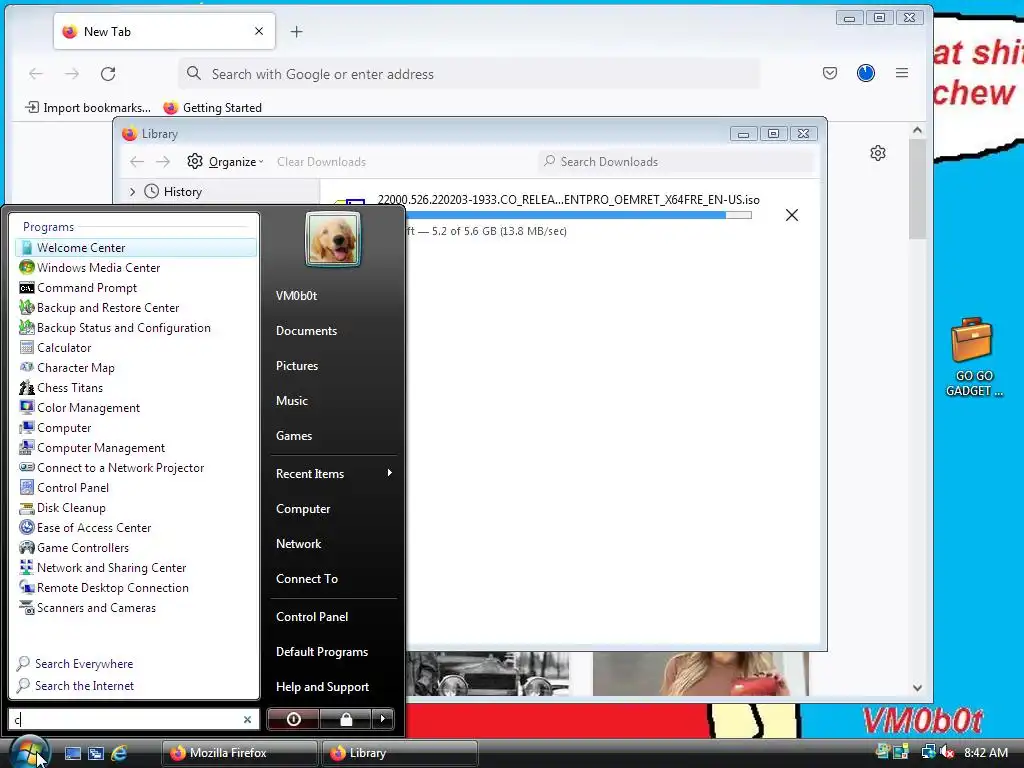Open GO GO GADGET desktop icon

tap(972, 357)
